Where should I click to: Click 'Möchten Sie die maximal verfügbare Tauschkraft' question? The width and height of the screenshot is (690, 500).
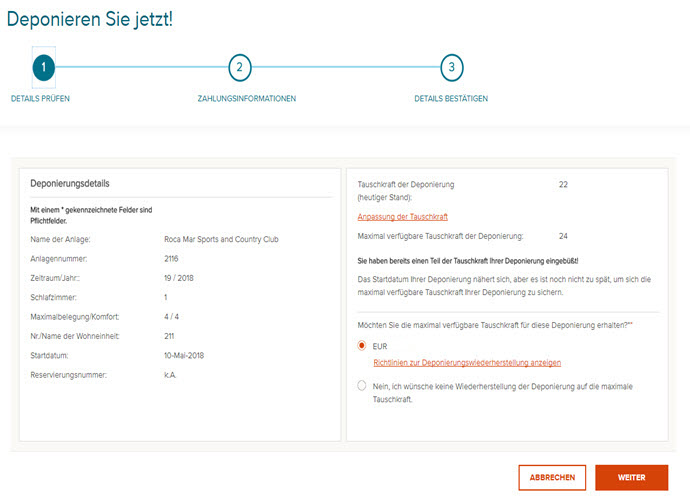(x=495, y=325)
